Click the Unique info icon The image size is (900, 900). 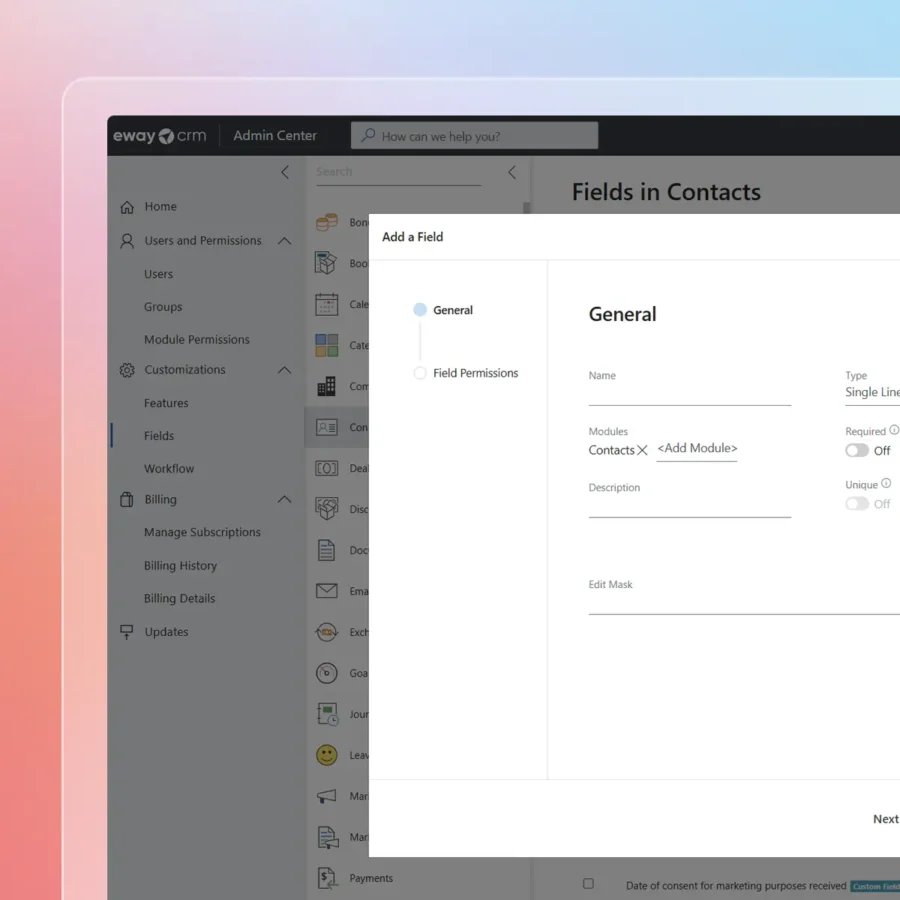(886, 483)
